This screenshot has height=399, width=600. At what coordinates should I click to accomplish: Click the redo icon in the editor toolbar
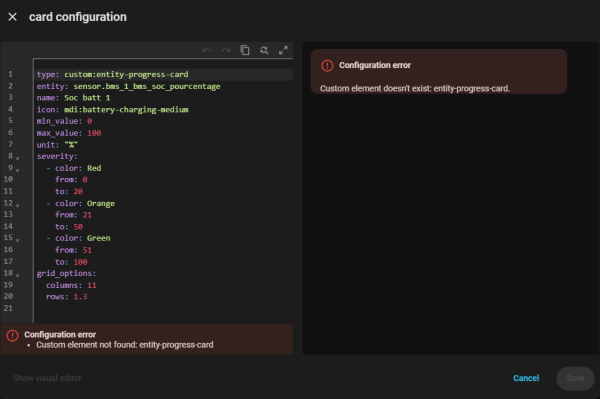point(226,50)
